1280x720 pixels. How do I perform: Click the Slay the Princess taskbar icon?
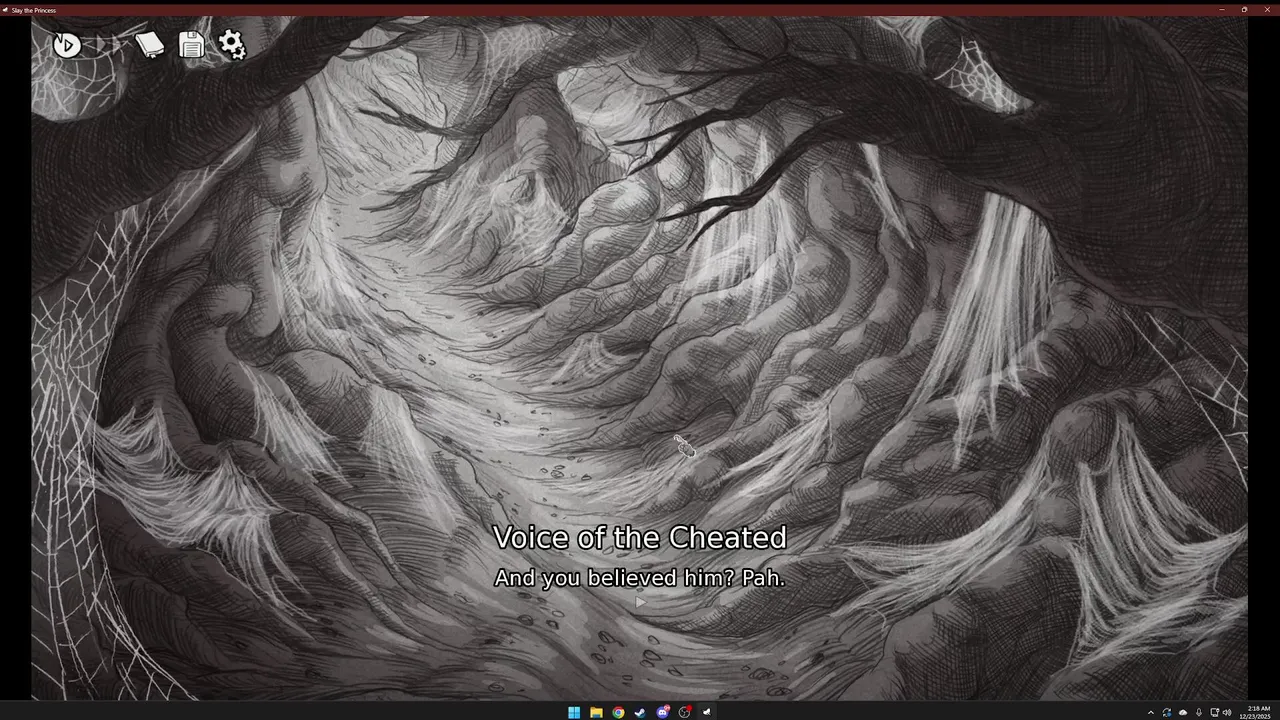pyautogui.click(x=707, y=712)
